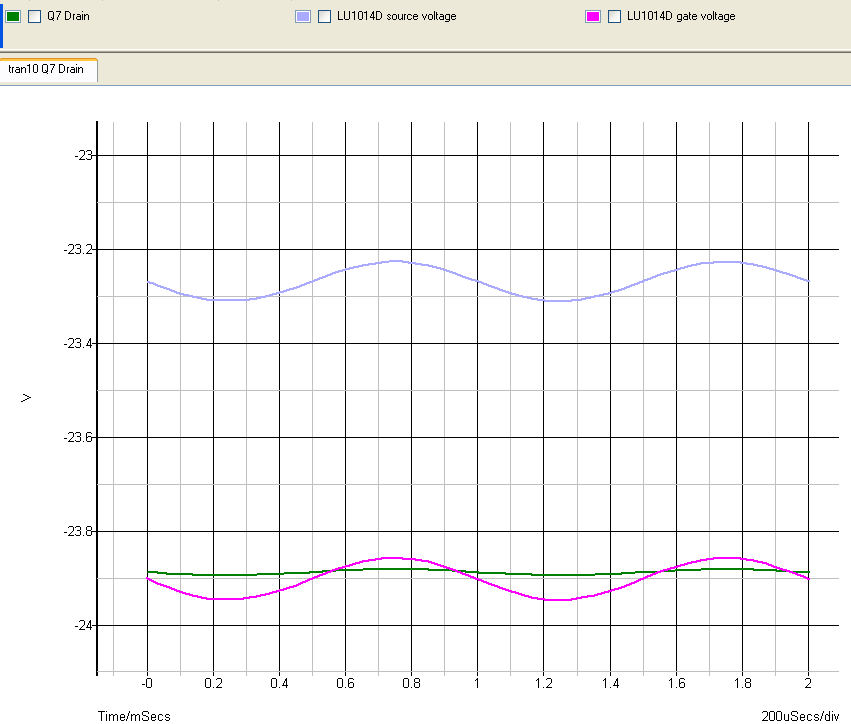This screenshot has width=851, height=724.
Task: Click the -23.4 Y-axis tick label
Action: point(78,344)
